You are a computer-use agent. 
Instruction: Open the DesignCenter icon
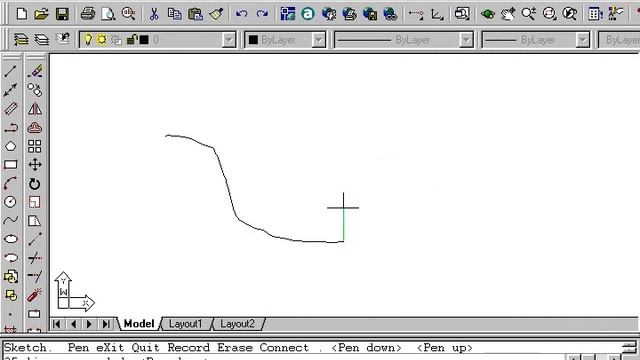[596, 14]
